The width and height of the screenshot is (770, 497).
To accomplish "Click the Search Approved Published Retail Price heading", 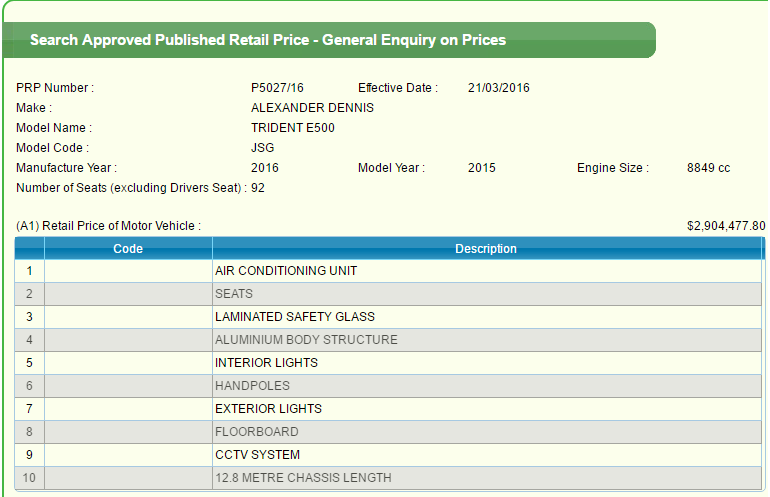I will 268,41.
